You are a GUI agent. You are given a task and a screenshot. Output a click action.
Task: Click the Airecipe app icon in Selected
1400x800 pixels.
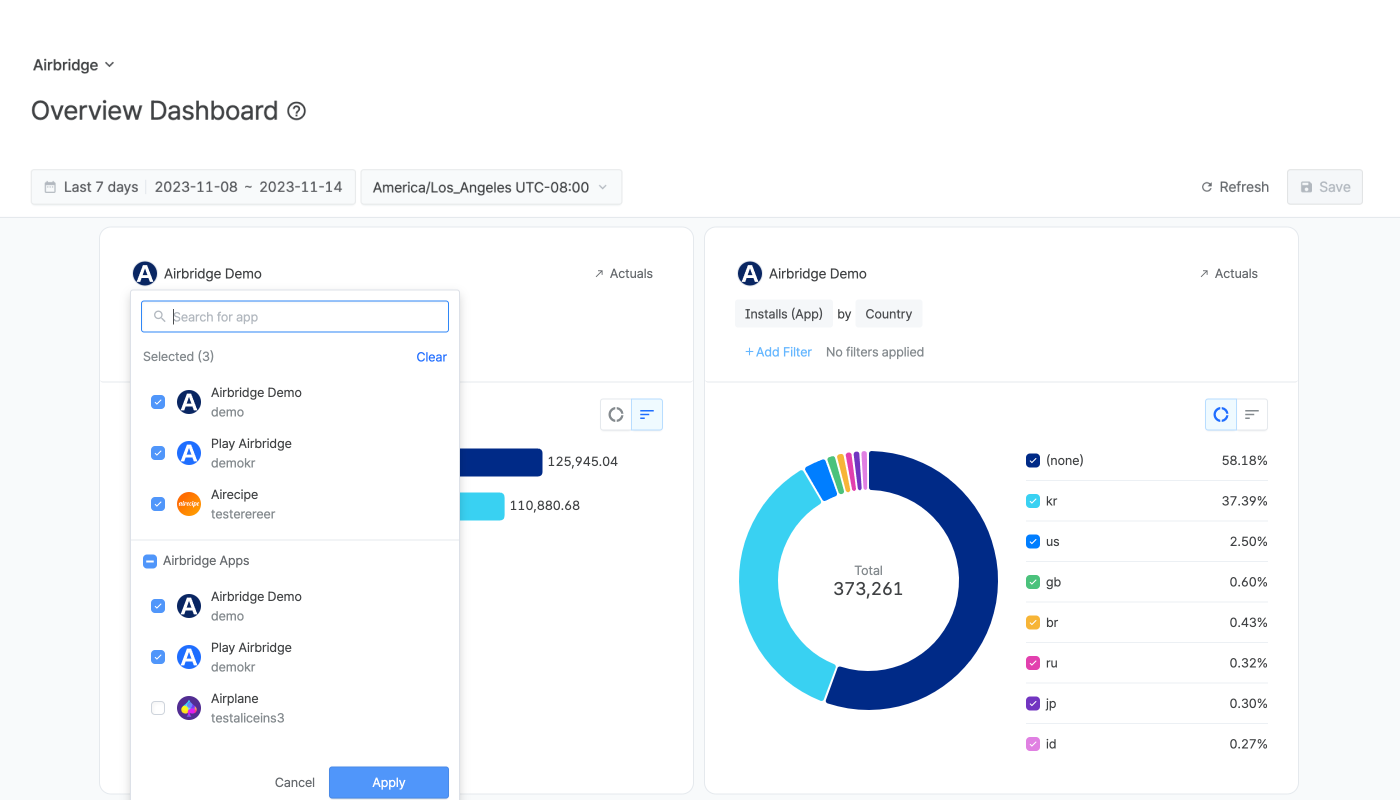(189, 504)
